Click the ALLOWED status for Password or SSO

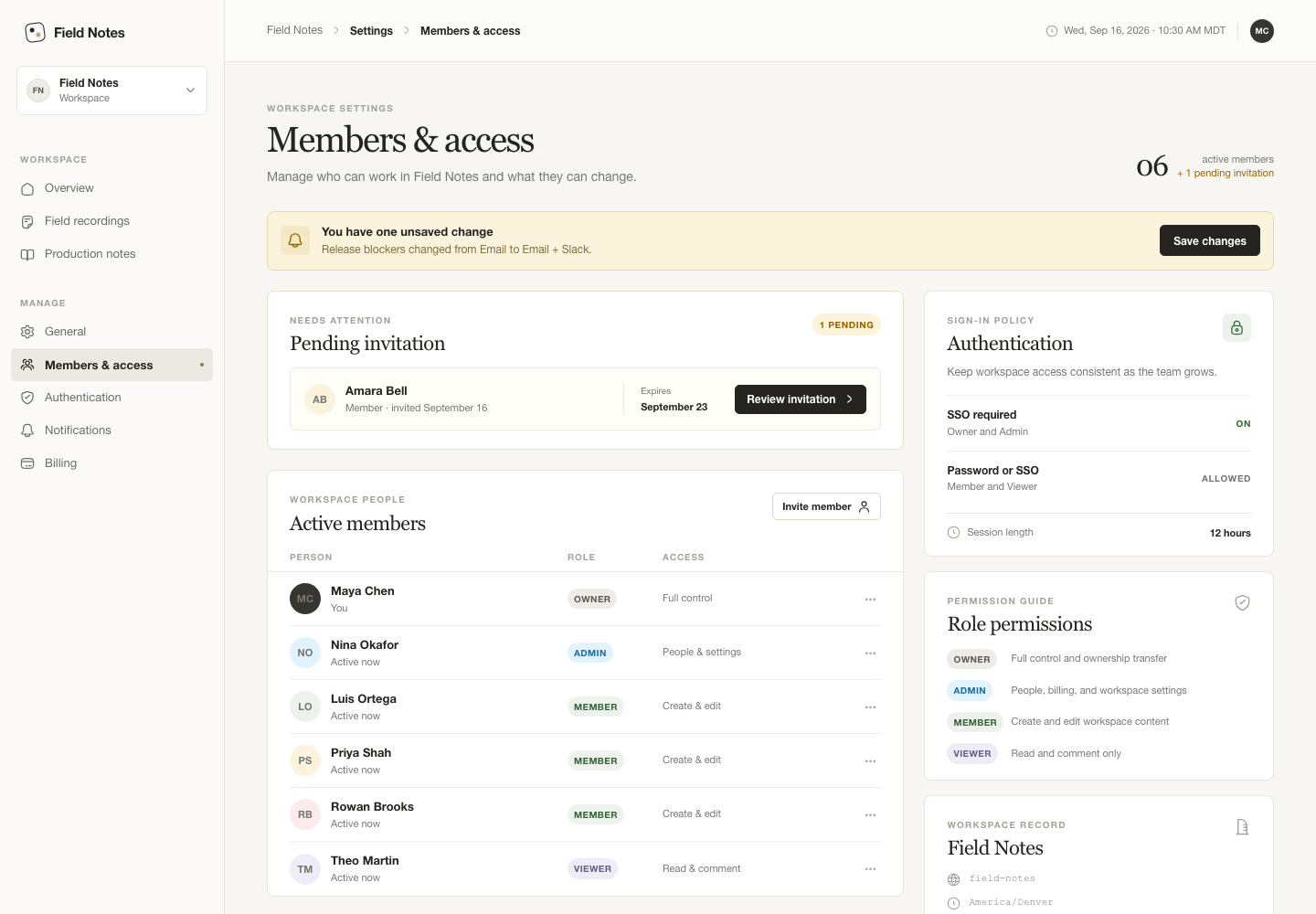tap(1226, 478)
